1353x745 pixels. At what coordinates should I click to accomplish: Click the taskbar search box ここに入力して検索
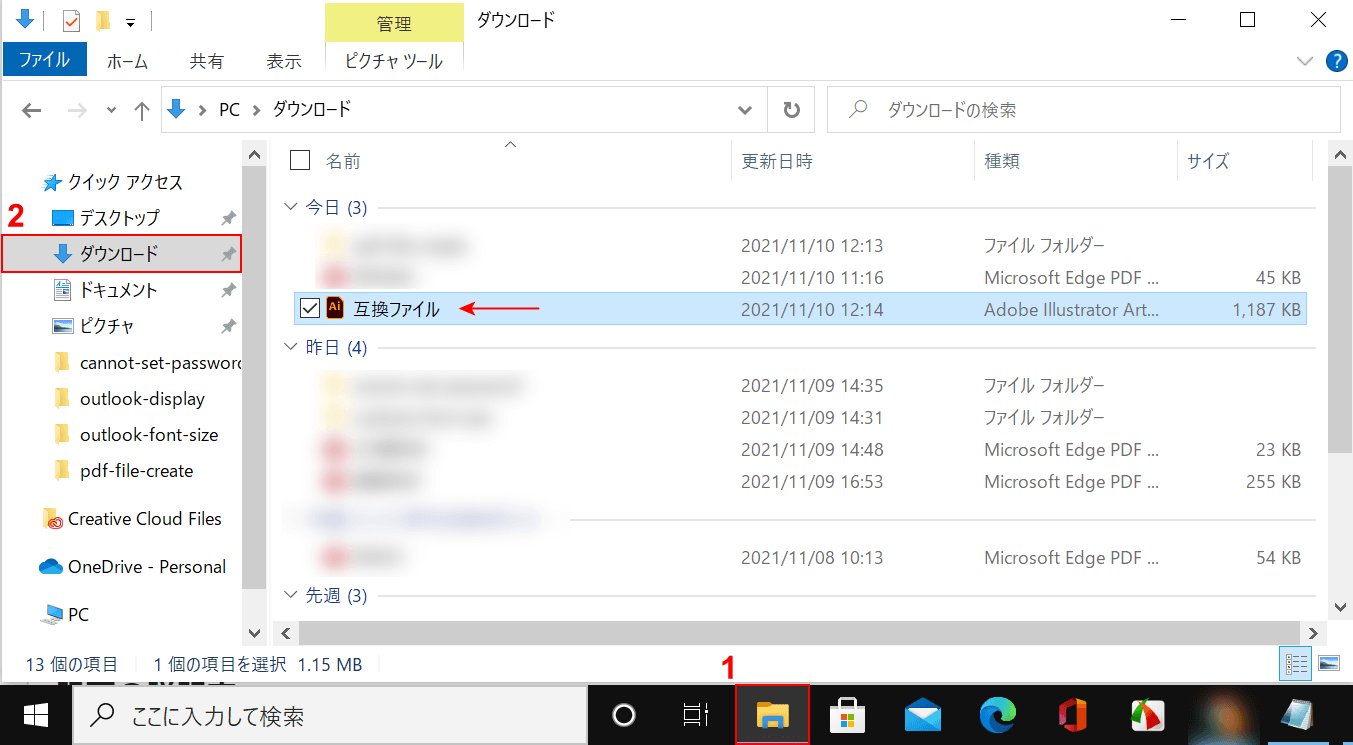coord(330,715)
